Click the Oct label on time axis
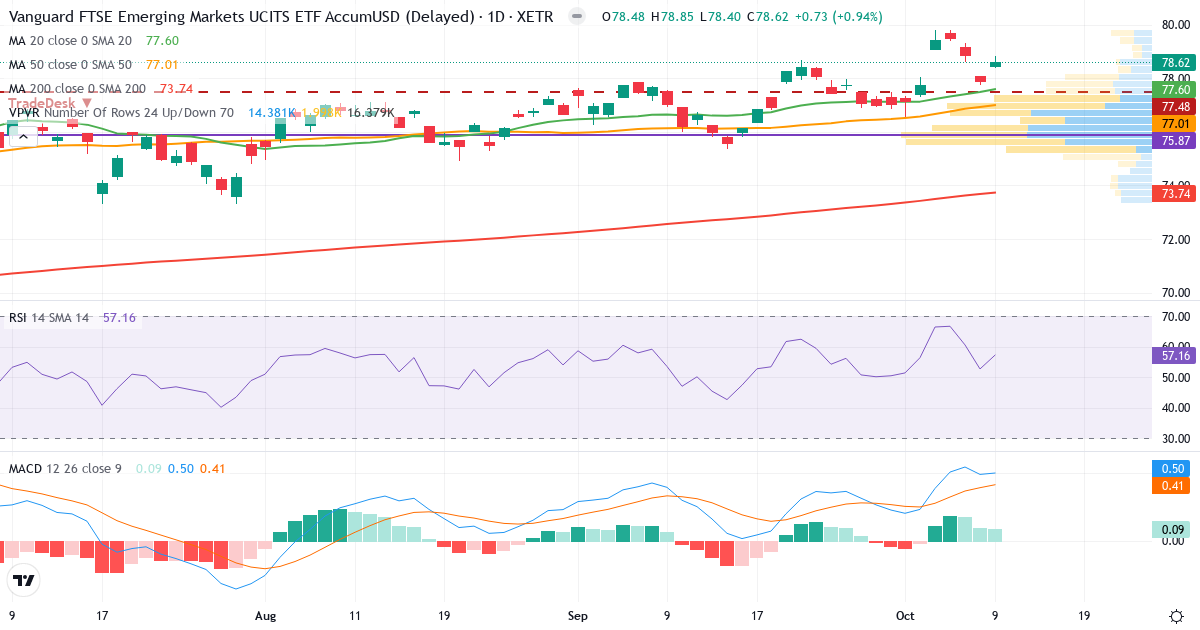Image resolution: width=1200 pixels, height=630 pixels. pos(905,617)
